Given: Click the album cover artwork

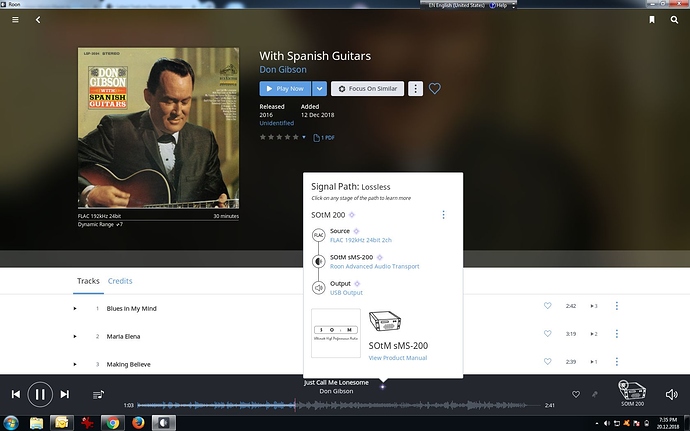Looking at the screenshot, I should pos(158,128).
